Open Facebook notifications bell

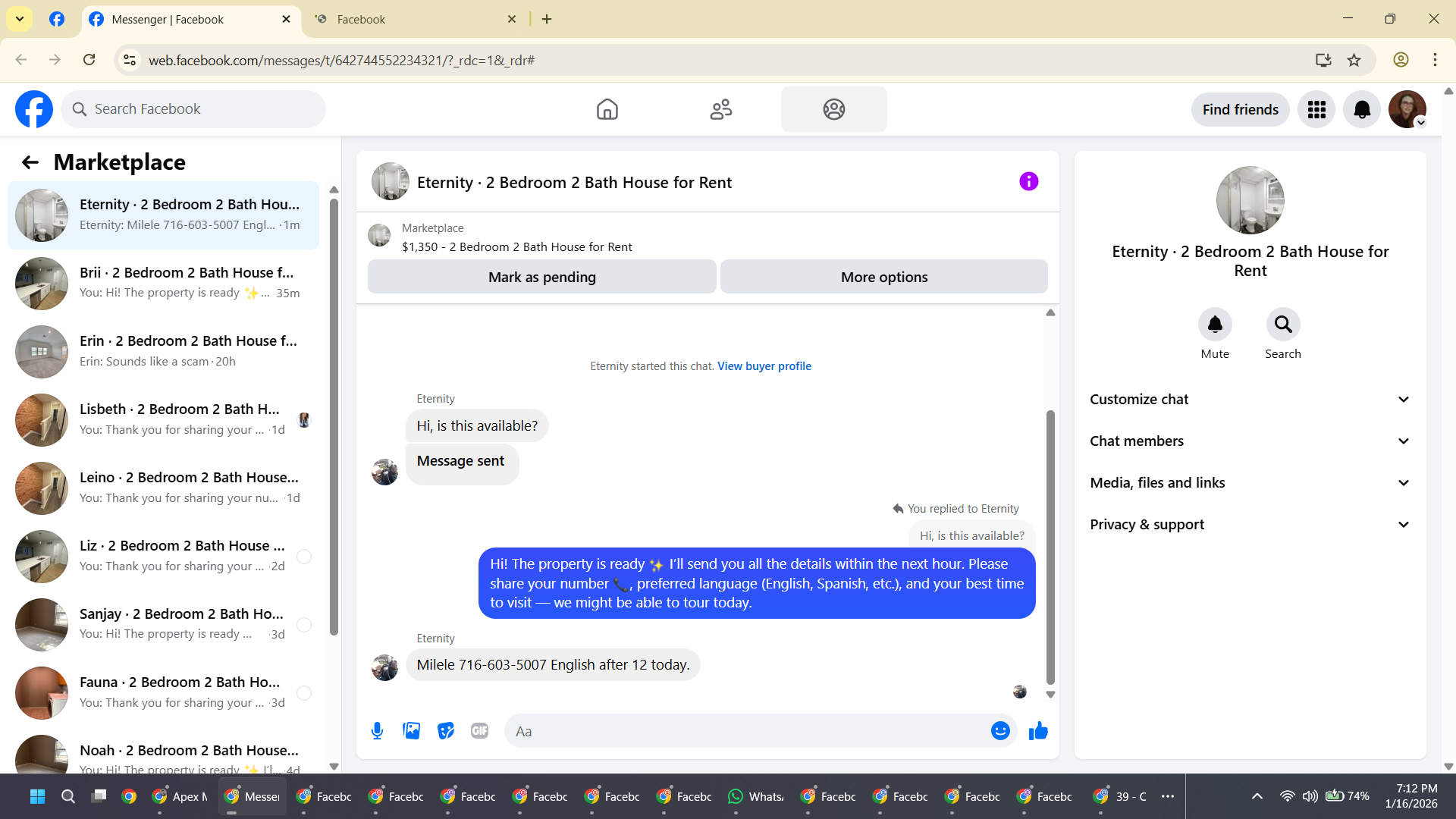pyautogui.click(x=1361, y=110)
